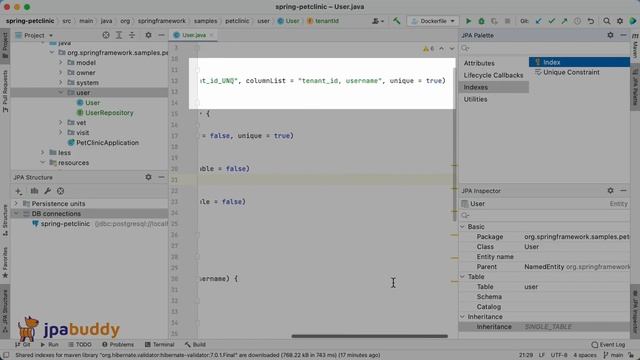The height and width of the screenshot is (360, 640).
Task: Select Lifecycle Callbacks in JPA Palette
Action: pyautogui.click(x=493, y=75)
